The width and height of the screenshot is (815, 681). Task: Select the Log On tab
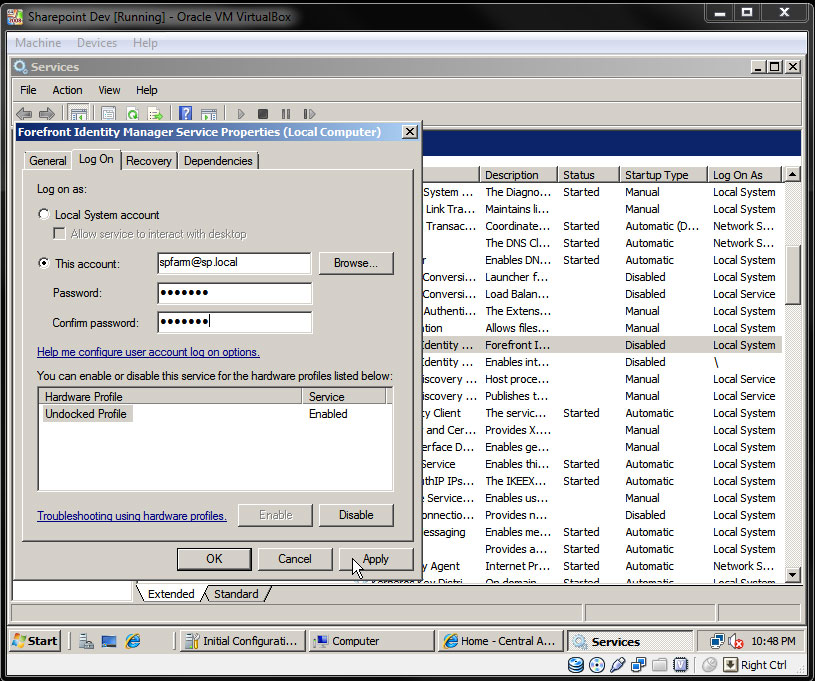[96, 159]
